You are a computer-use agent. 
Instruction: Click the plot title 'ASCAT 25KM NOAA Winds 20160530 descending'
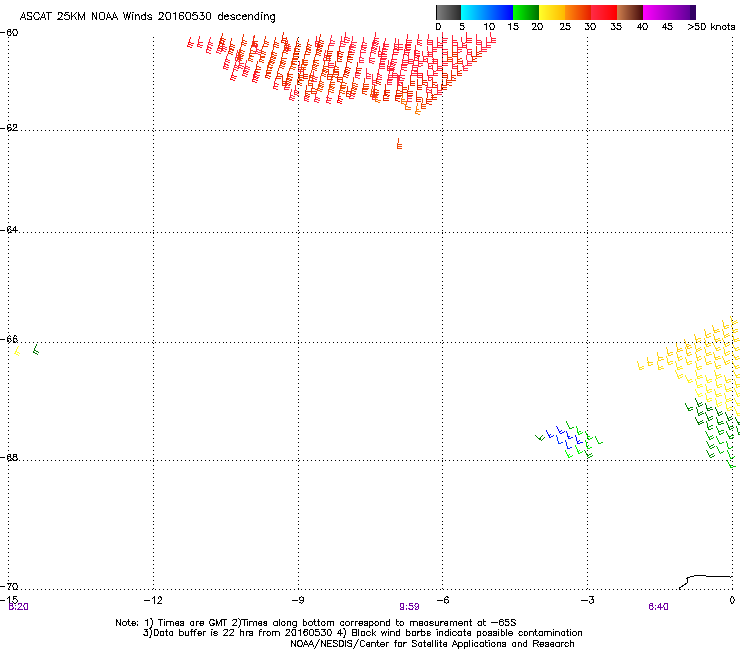[x=147, y=17]
